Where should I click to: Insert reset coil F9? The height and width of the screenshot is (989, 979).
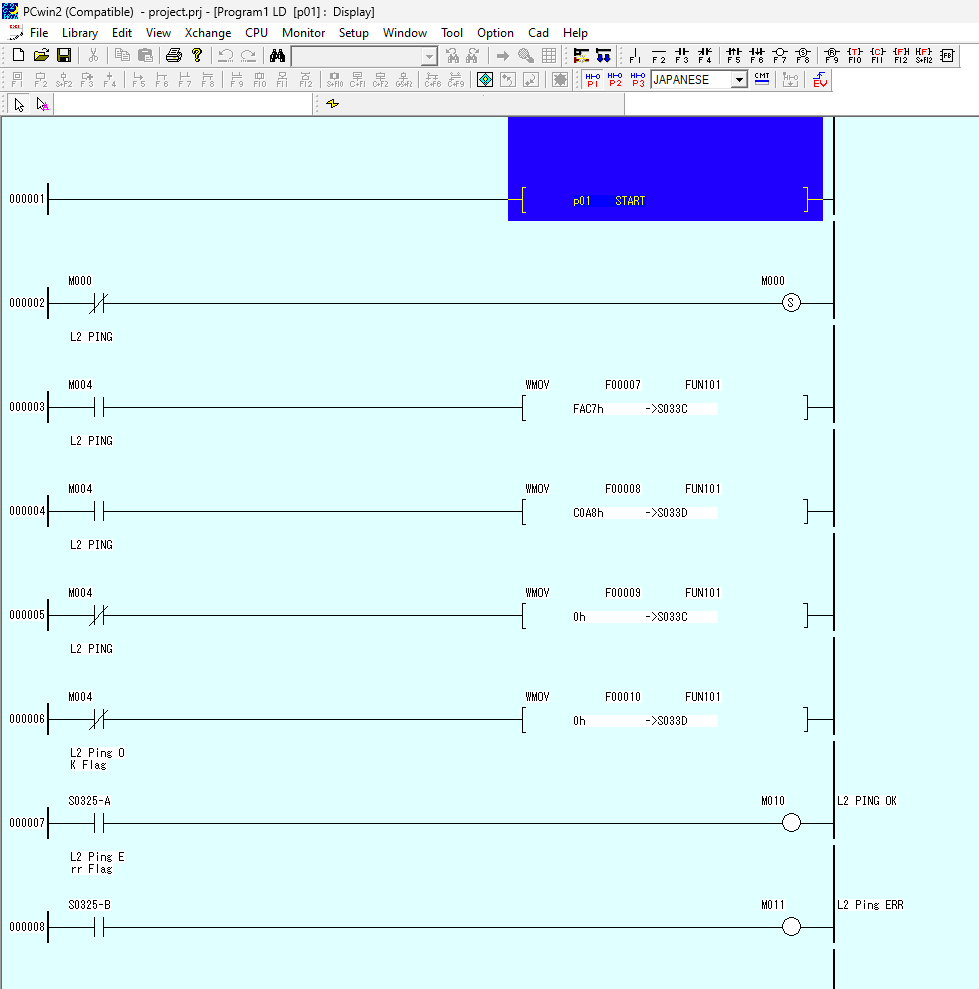[832, 56]
